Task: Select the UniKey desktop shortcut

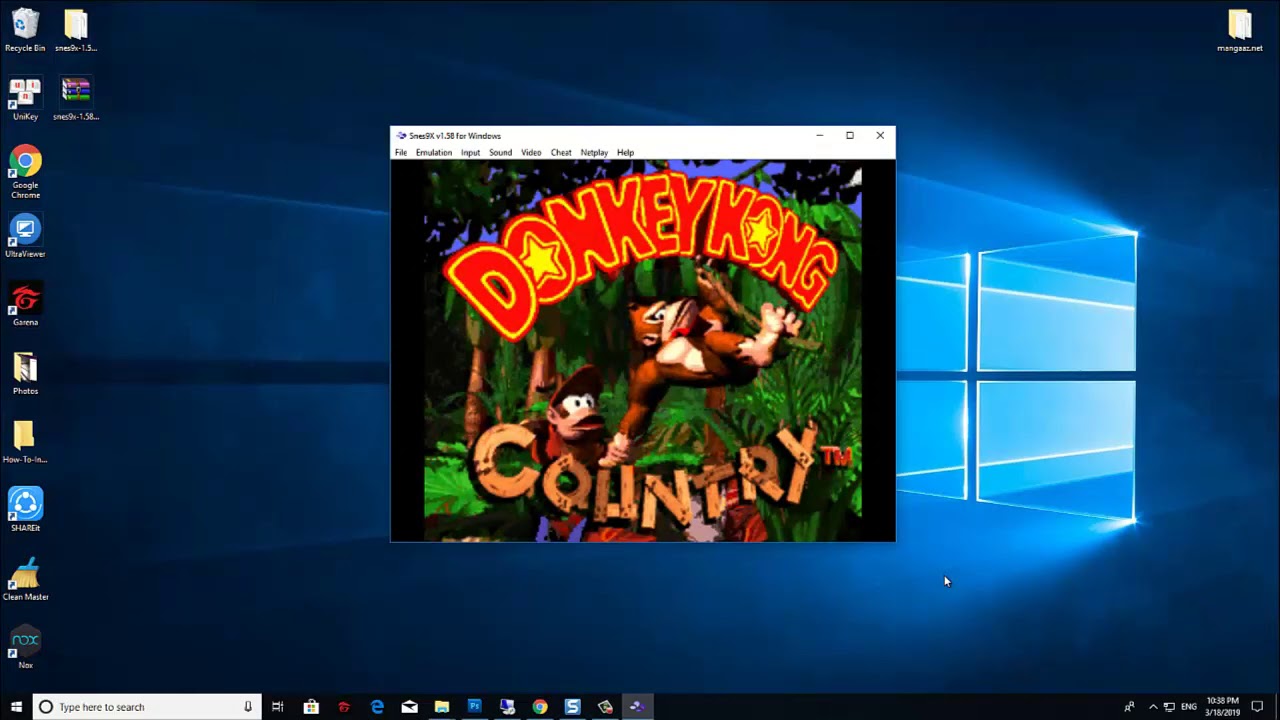Action: coord(25,100)
